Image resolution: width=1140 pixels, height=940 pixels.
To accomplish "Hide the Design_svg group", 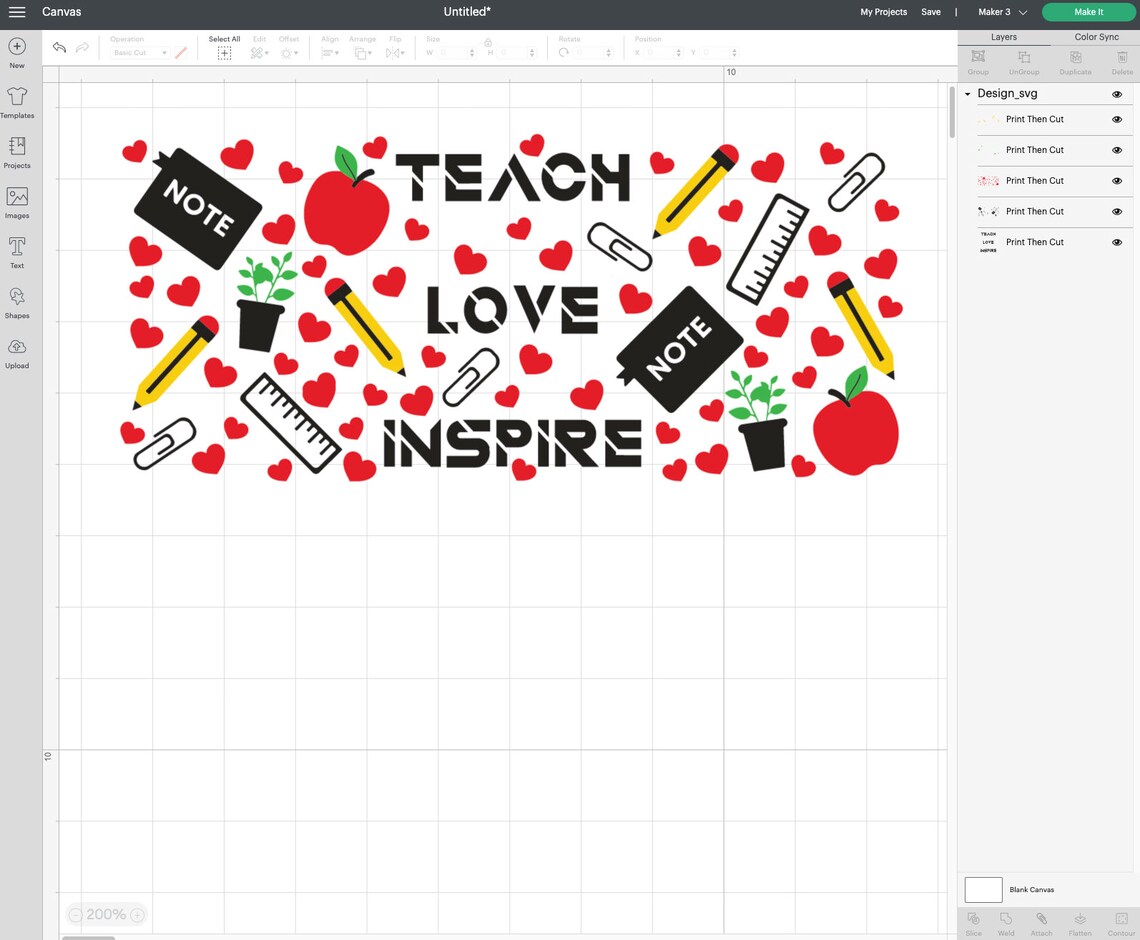I will [x=1117, y=95].
